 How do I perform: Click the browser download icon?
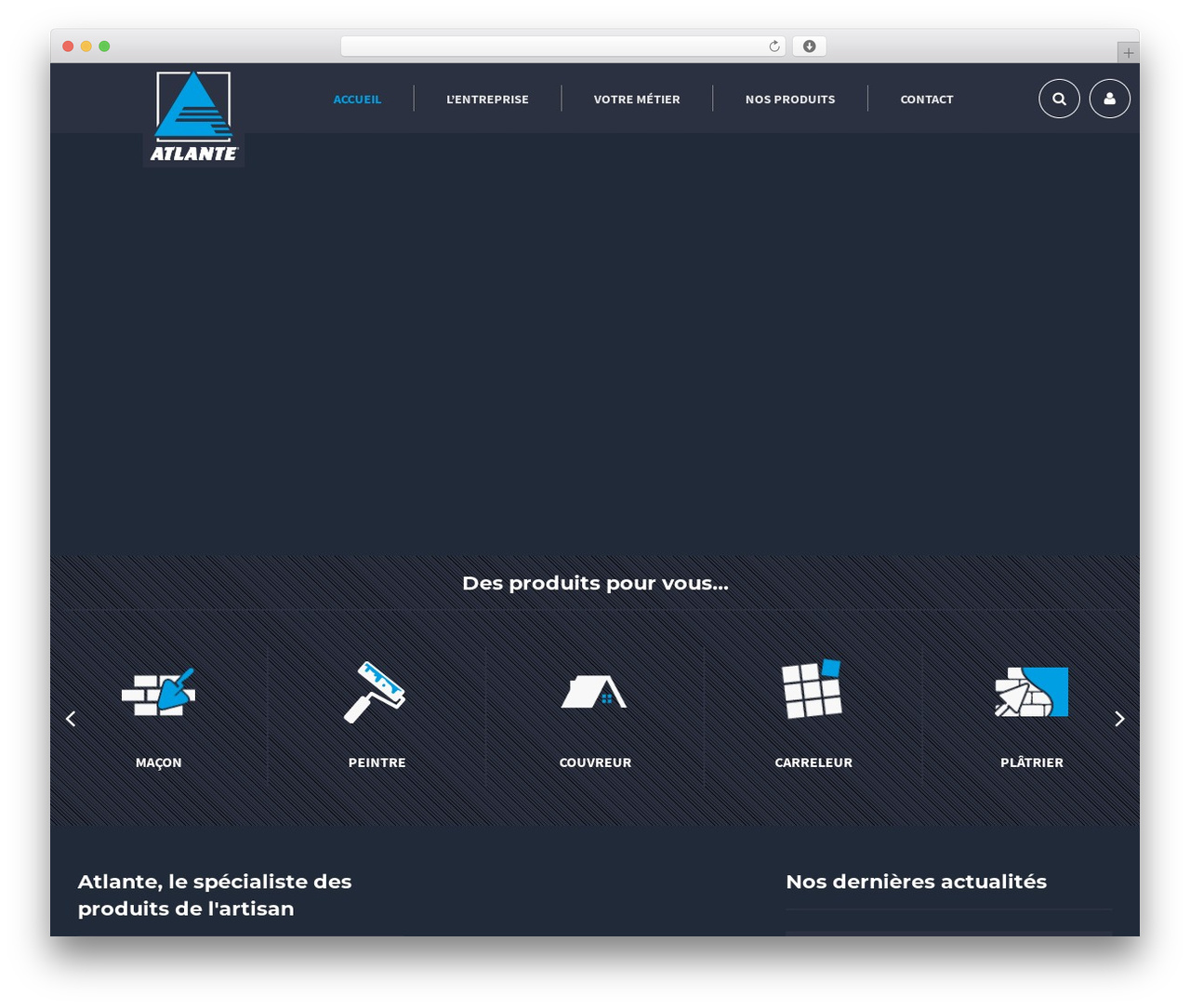tap(810, 46)
